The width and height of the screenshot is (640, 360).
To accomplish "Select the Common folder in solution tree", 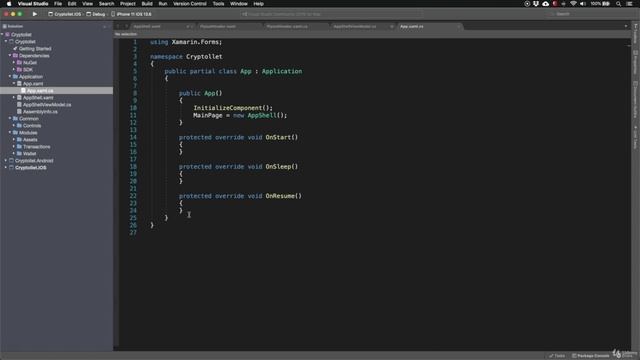I will (29, 118).
